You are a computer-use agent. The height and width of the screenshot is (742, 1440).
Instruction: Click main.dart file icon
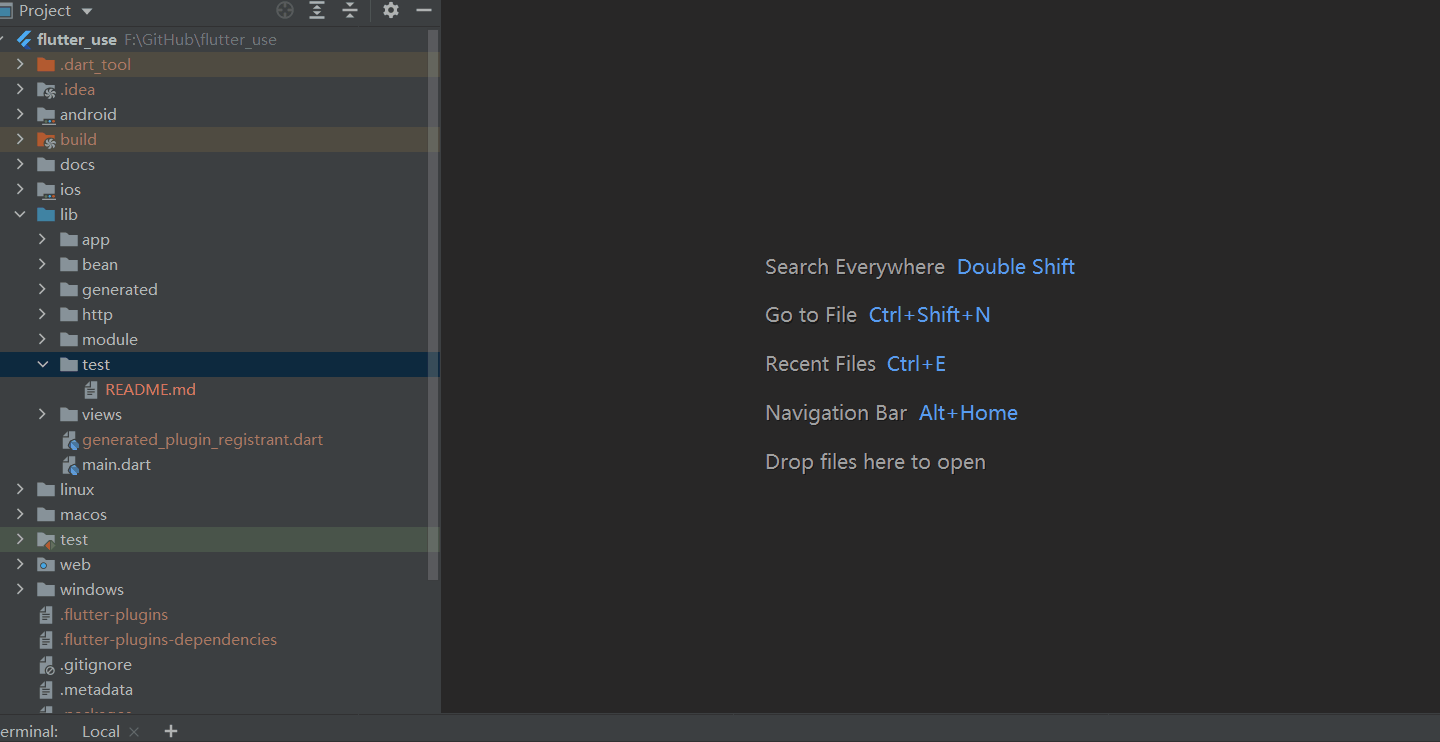pyautogui.click(x=70, y=465)
